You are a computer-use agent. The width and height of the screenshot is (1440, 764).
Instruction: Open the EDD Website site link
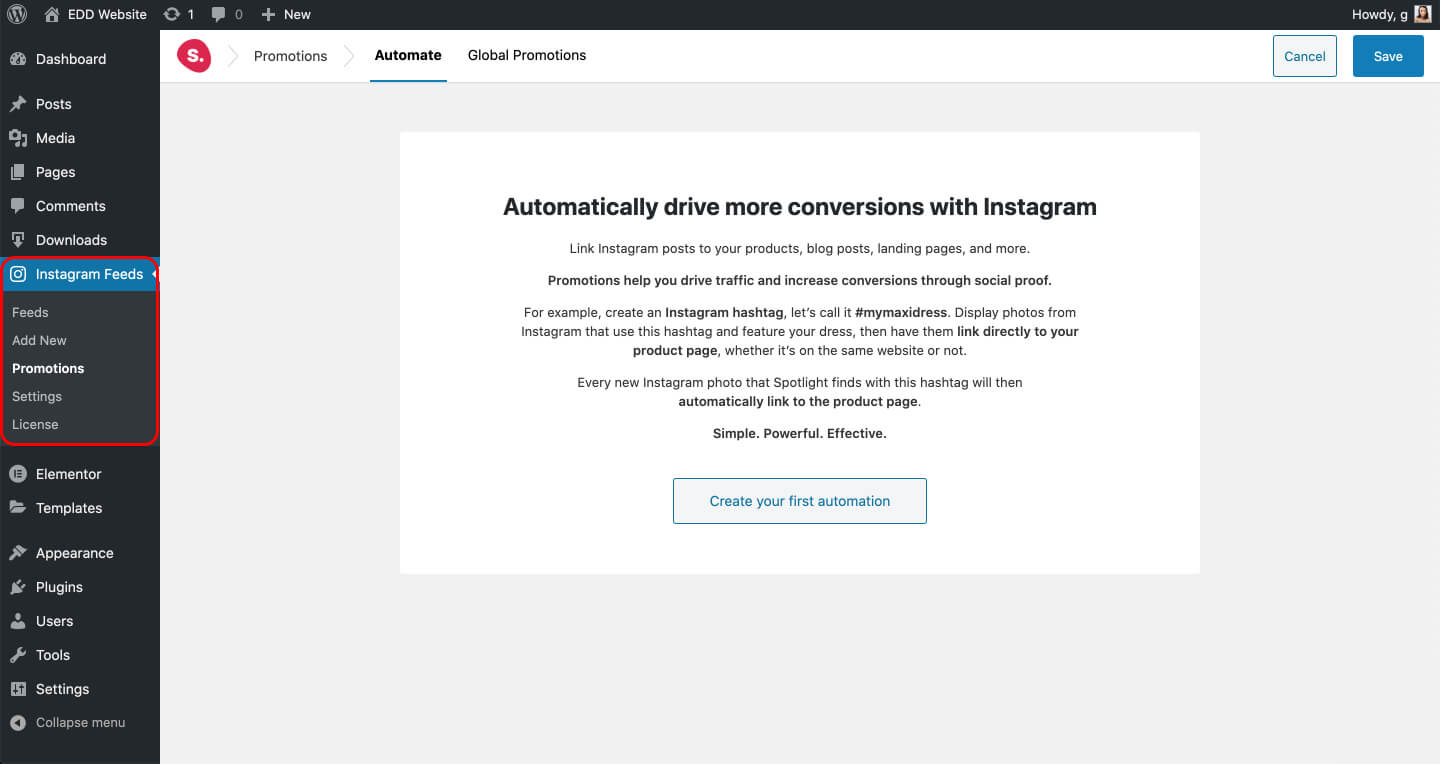click(x=107, y=14)
